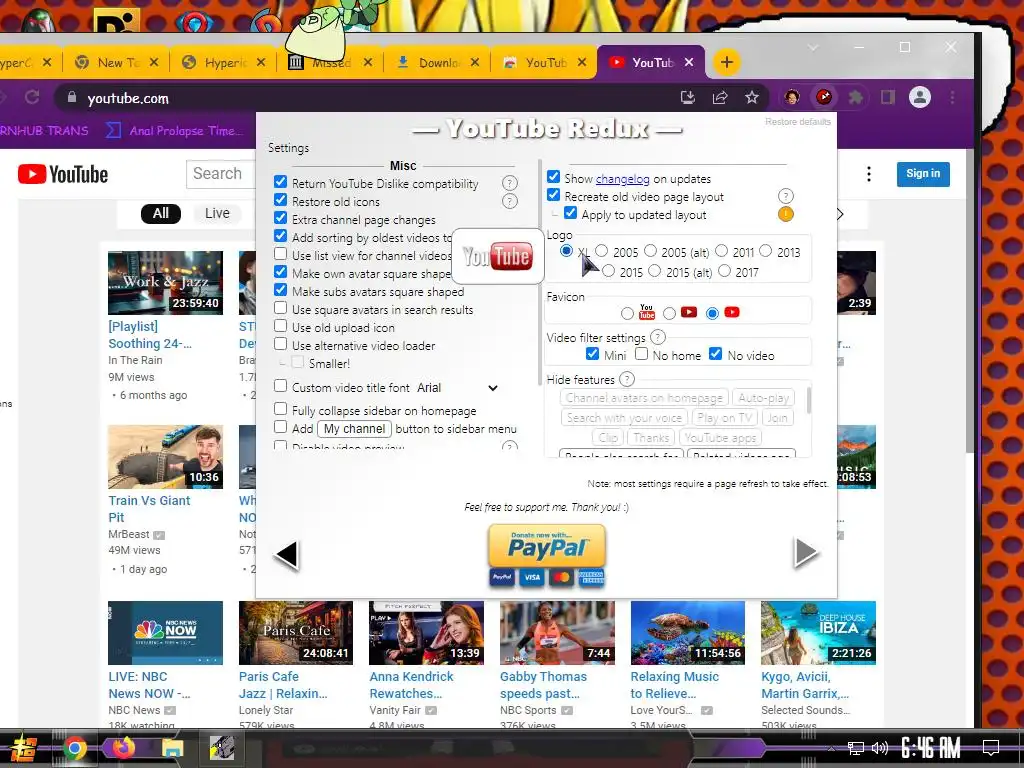Click the help icon for Recreate old video layout
This screenshot has height=768, width=1024.
(x=786, y=196)
